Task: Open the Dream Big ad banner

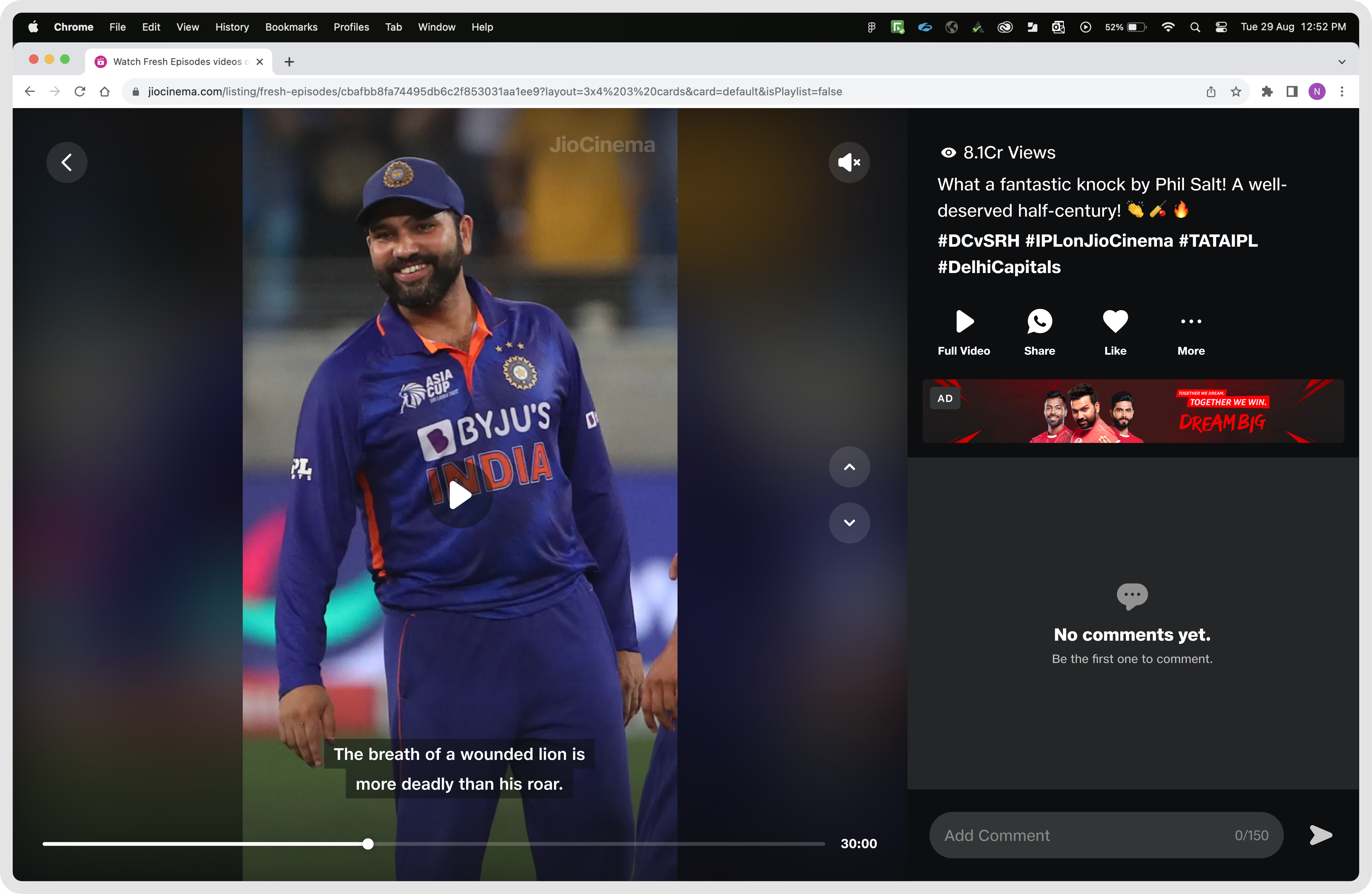Action: pyautogui.click(x=1133, y=411)
